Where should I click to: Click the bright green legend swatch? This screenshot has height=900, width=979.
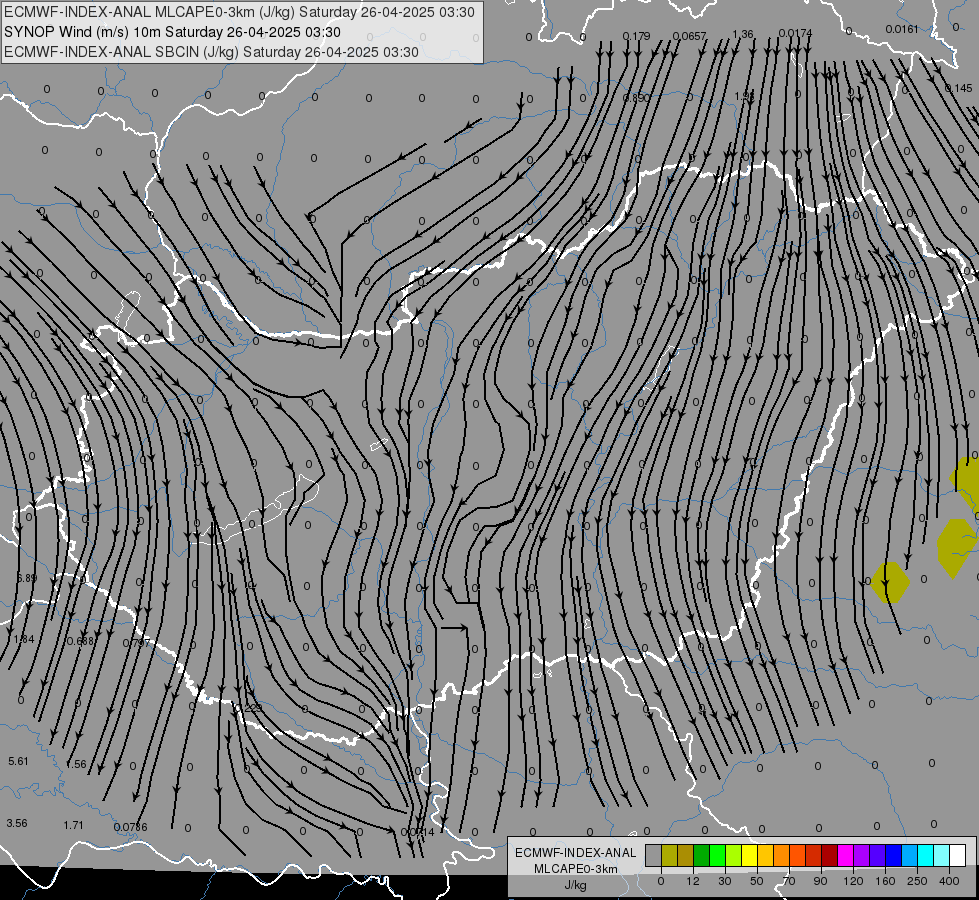[717, 855]
